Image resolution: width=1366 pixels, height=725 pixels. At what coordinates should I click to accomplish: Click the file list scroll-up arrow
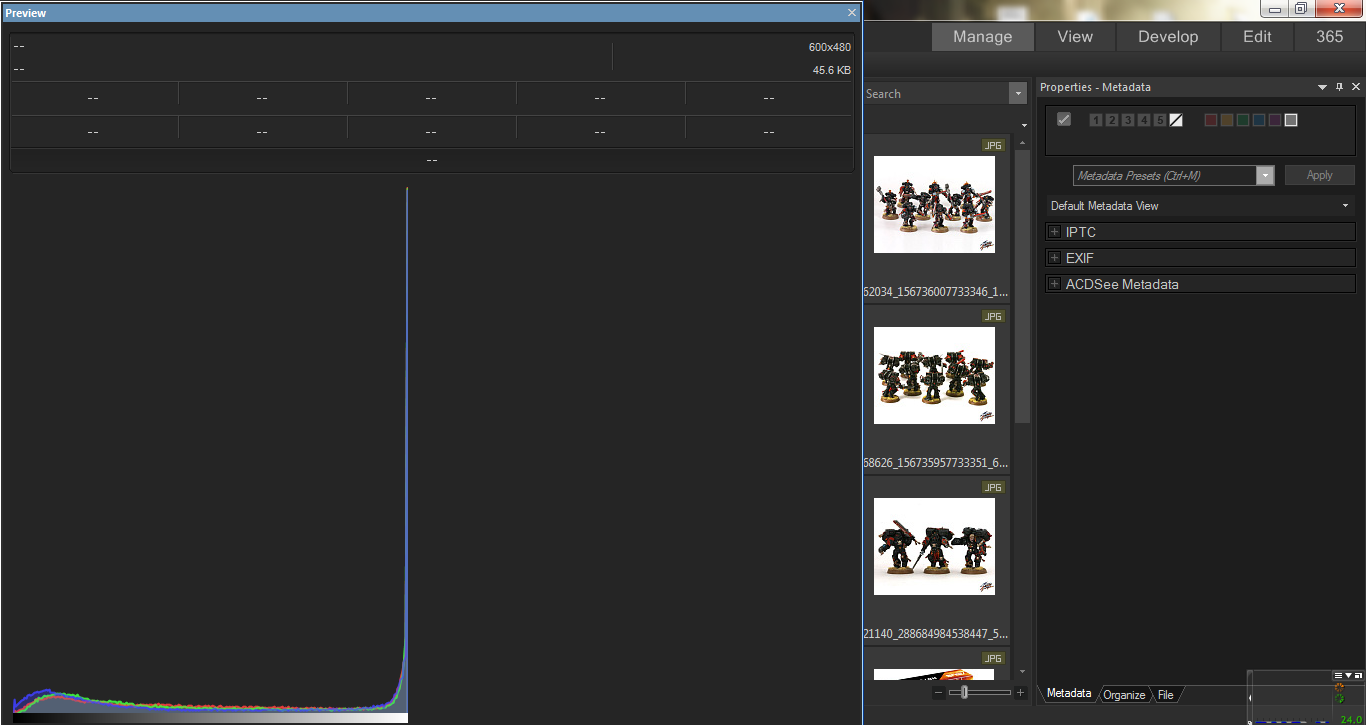tap(1022, 143)
